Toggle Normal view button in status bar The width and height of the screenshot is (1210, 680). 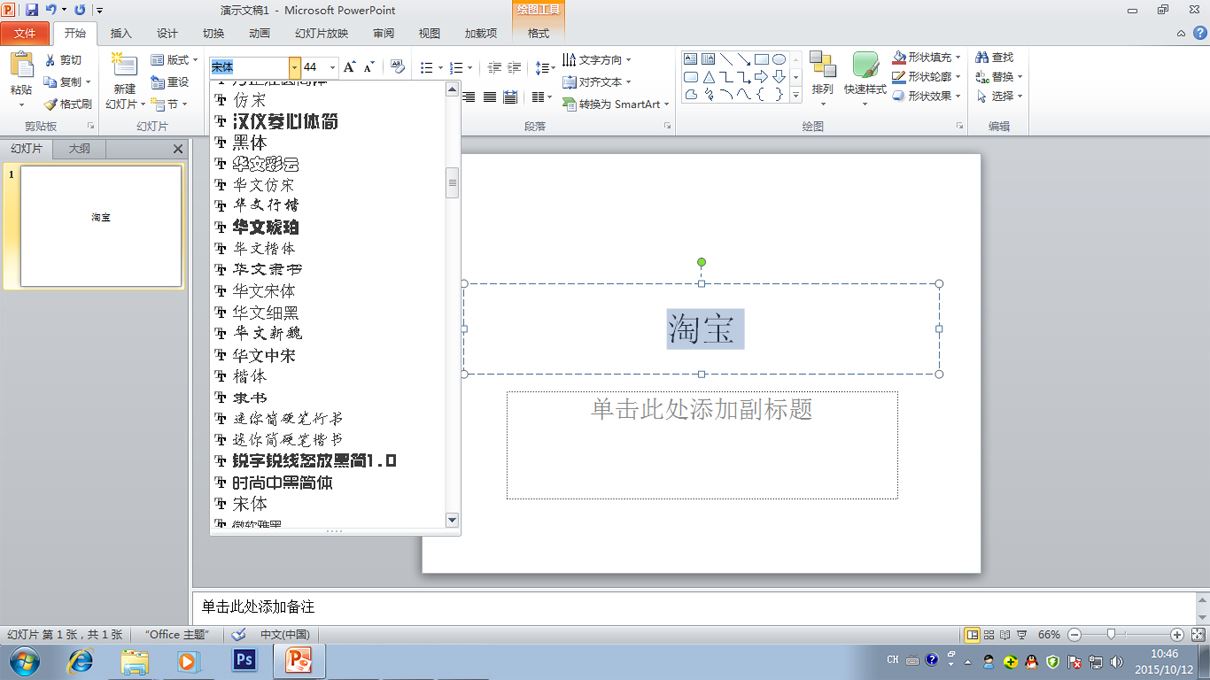[972, 635]
